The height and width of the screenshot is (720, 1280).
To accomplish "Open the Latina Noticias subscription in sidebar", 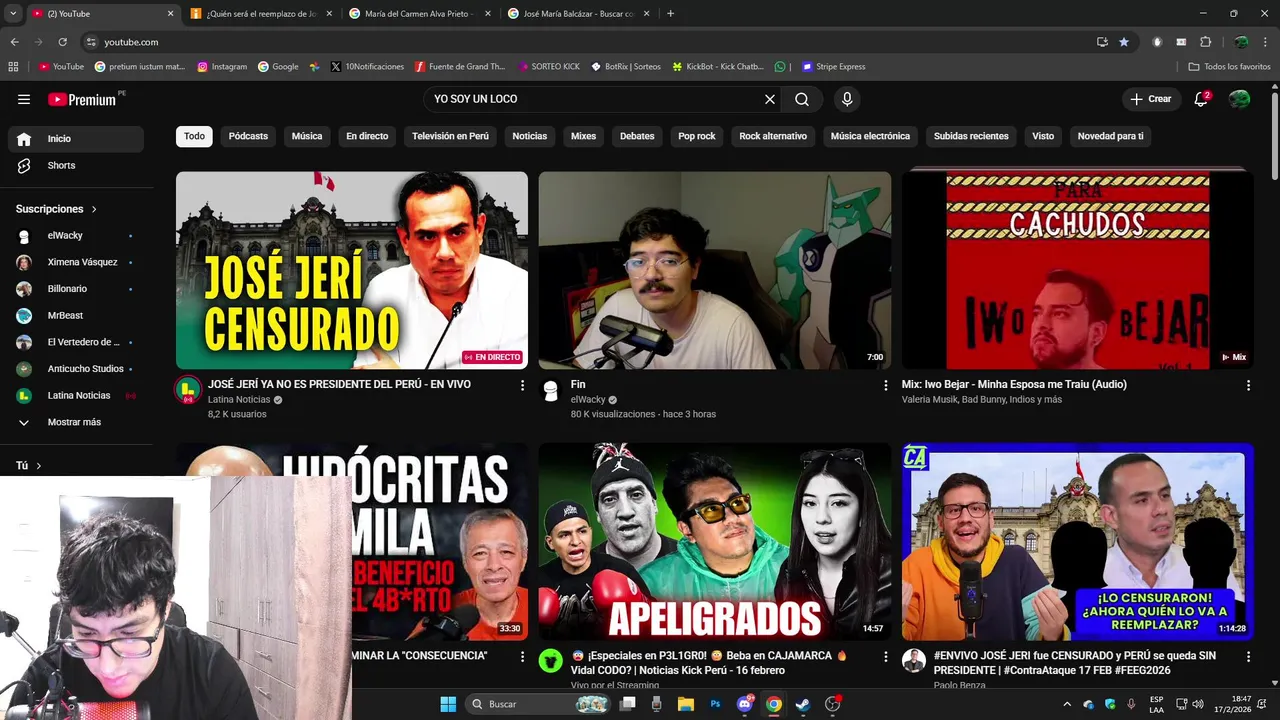I will click(76, 395).
